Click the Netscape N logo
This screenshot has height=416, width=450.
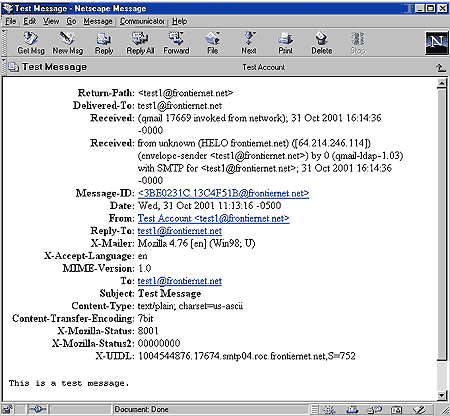tap(436, 43)
